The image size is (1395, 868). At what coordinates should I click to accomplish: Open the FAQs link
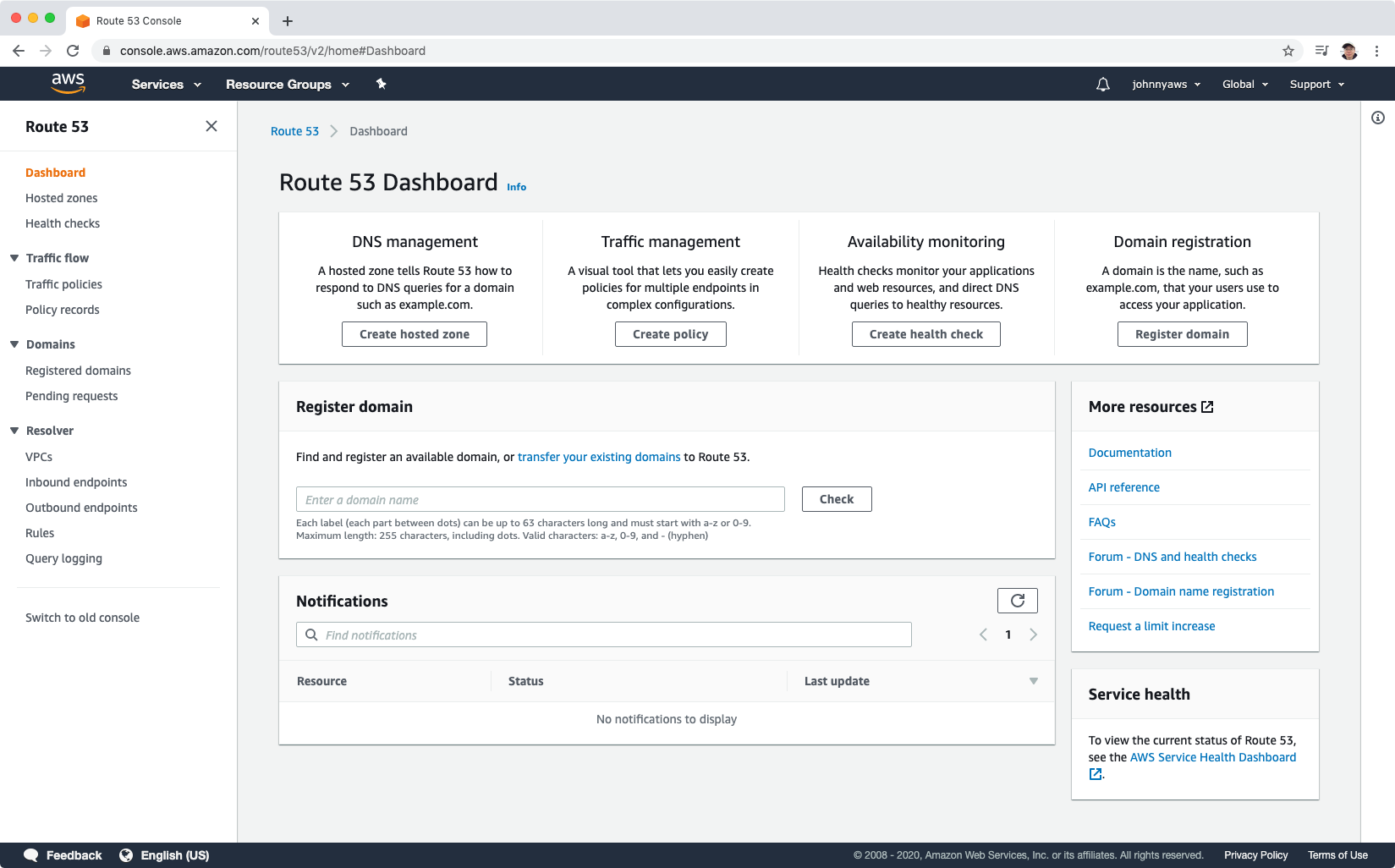1101,522
